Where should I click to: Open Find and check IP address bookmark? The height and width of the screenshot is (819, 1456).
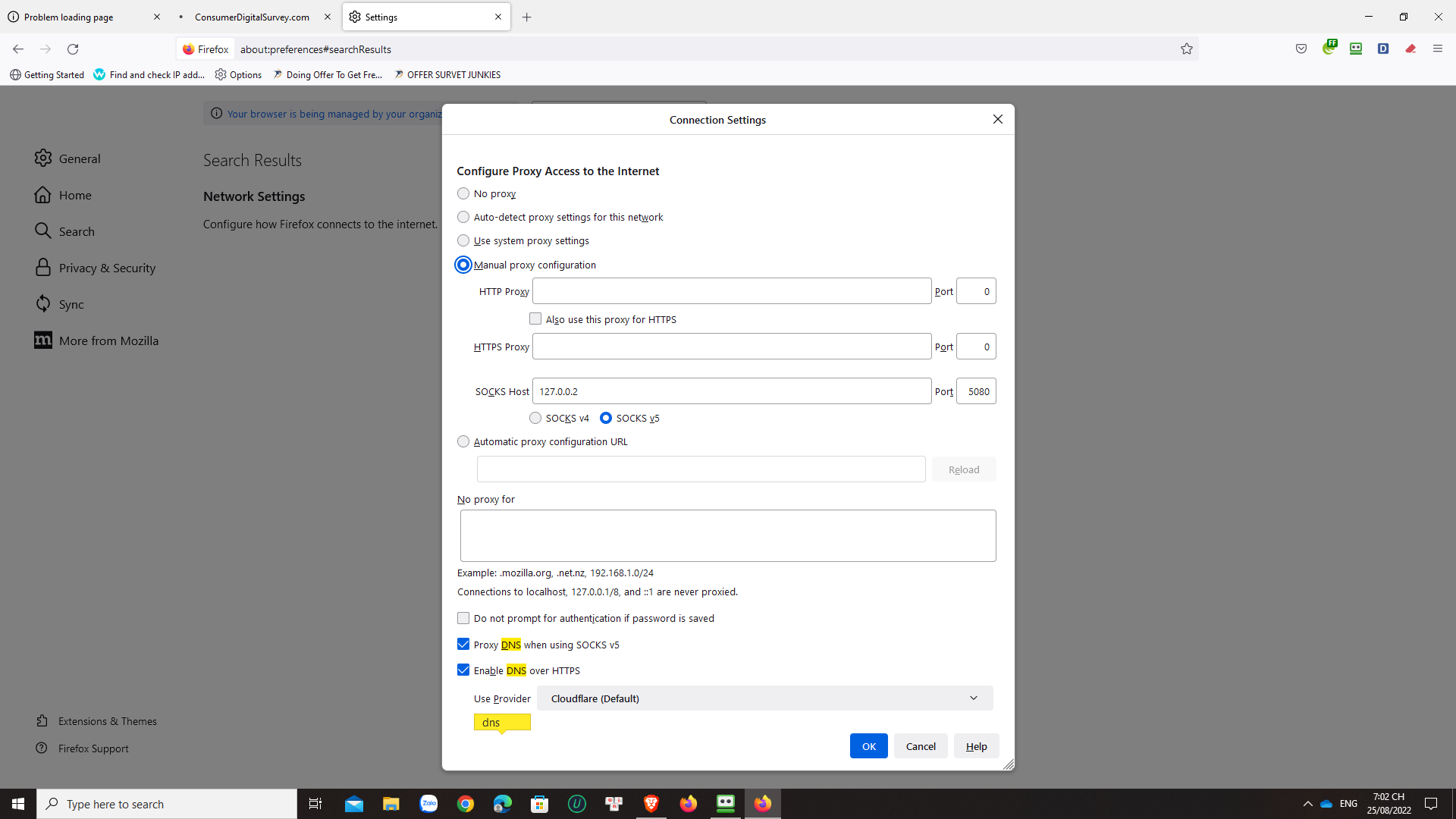click(x=149, y=74)
